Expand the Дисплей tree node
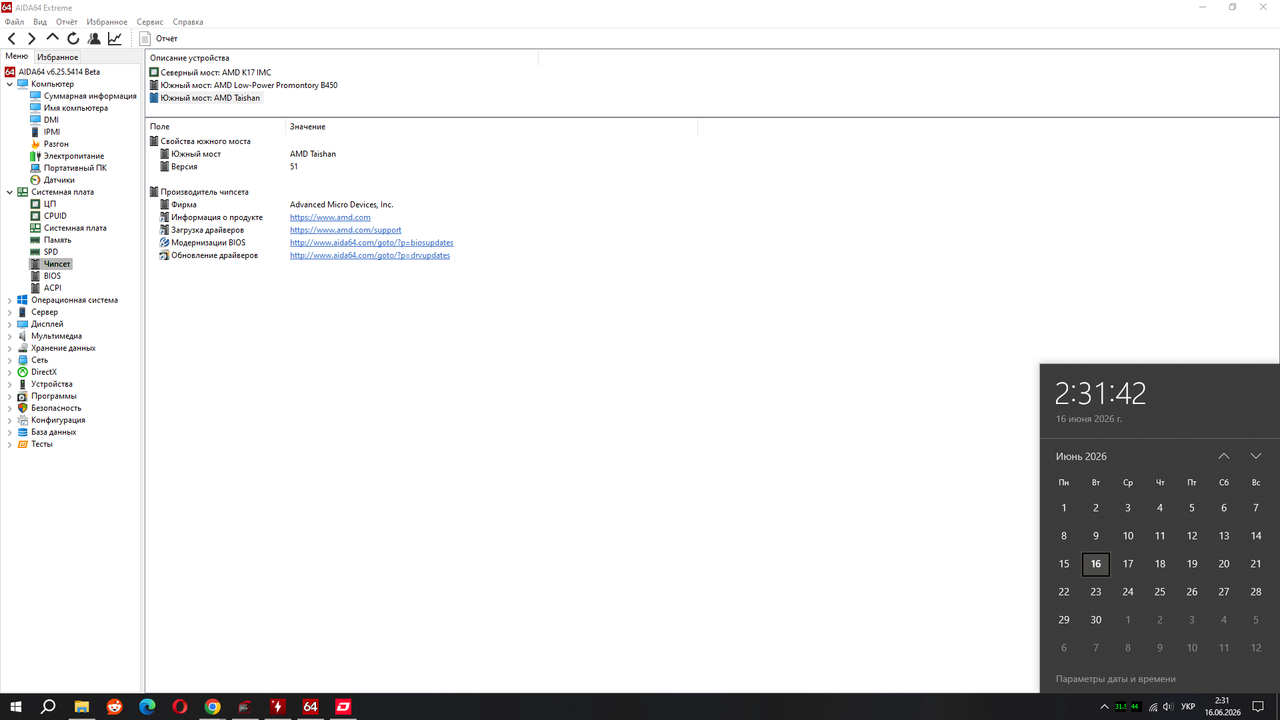This screenshot has width=1280, height=720. pyautogui.click(x=10, y=324)
